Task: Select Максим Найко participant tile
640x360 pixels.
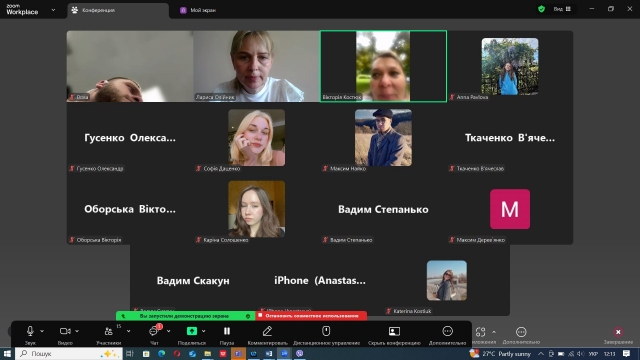Action: point(383,138)
